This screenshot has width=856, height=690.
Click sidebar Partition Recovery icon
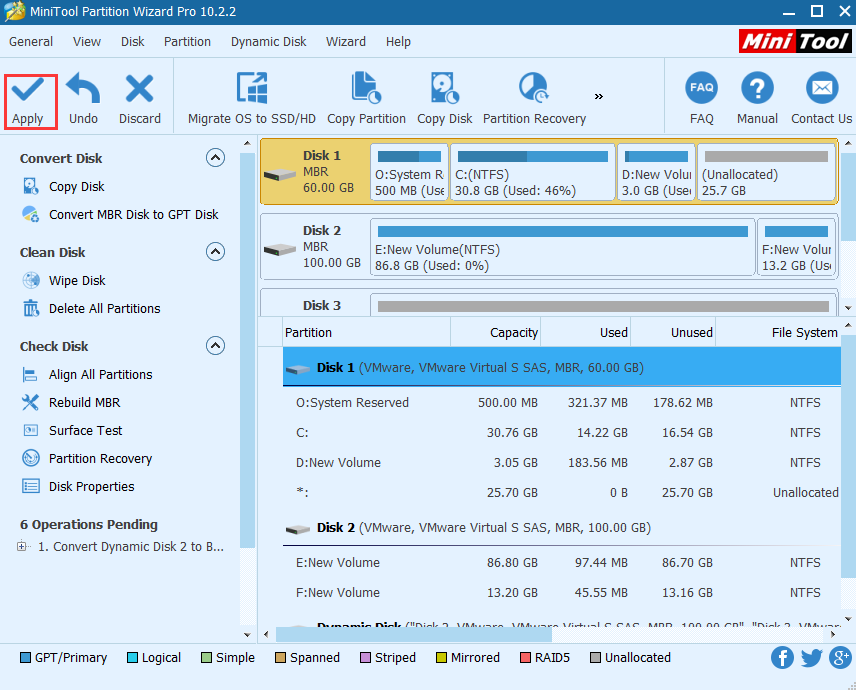click(x=31, y=458)
